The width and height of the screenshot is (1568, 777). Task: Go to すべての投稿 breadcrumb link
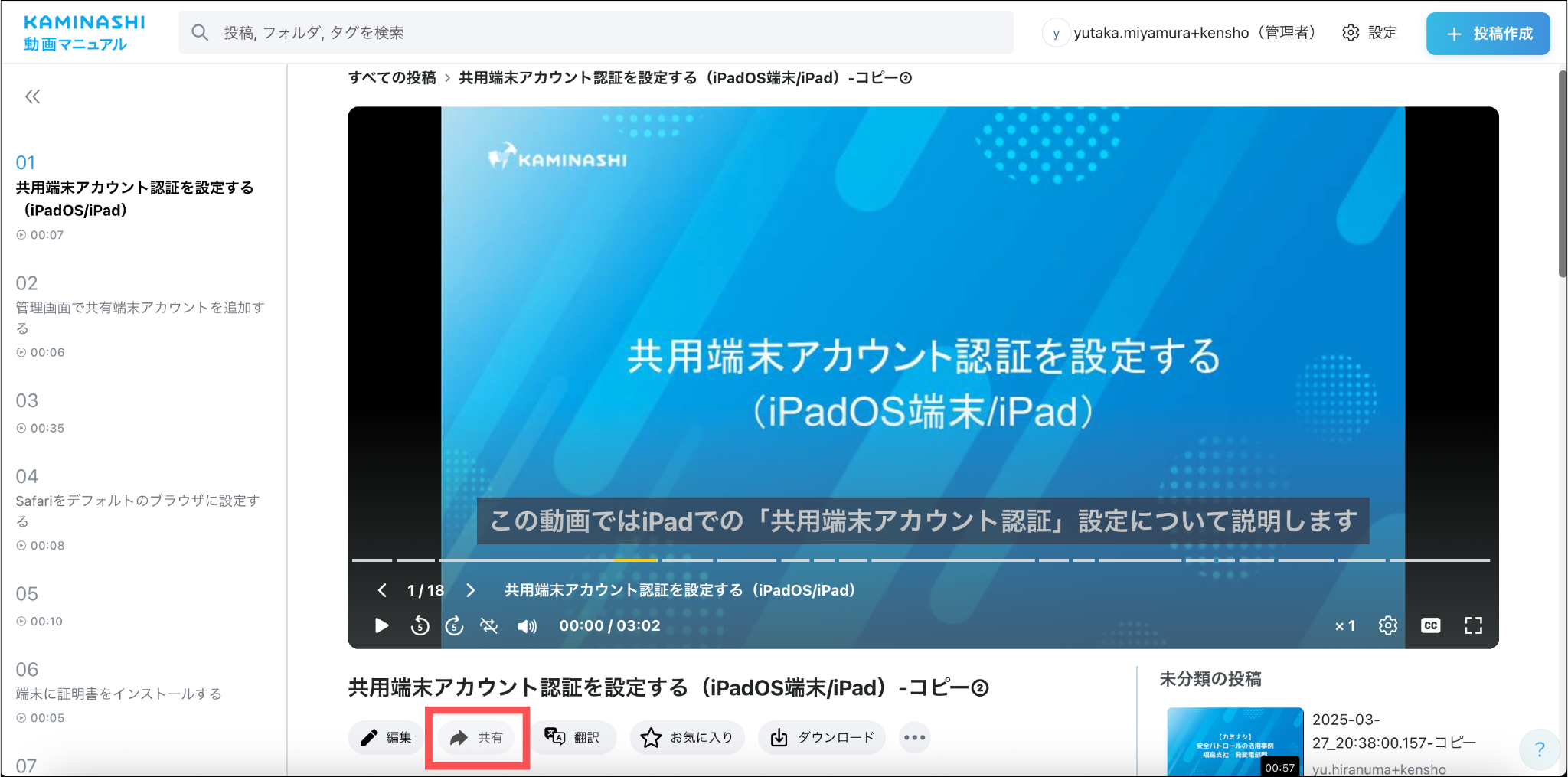pos(392,78)
